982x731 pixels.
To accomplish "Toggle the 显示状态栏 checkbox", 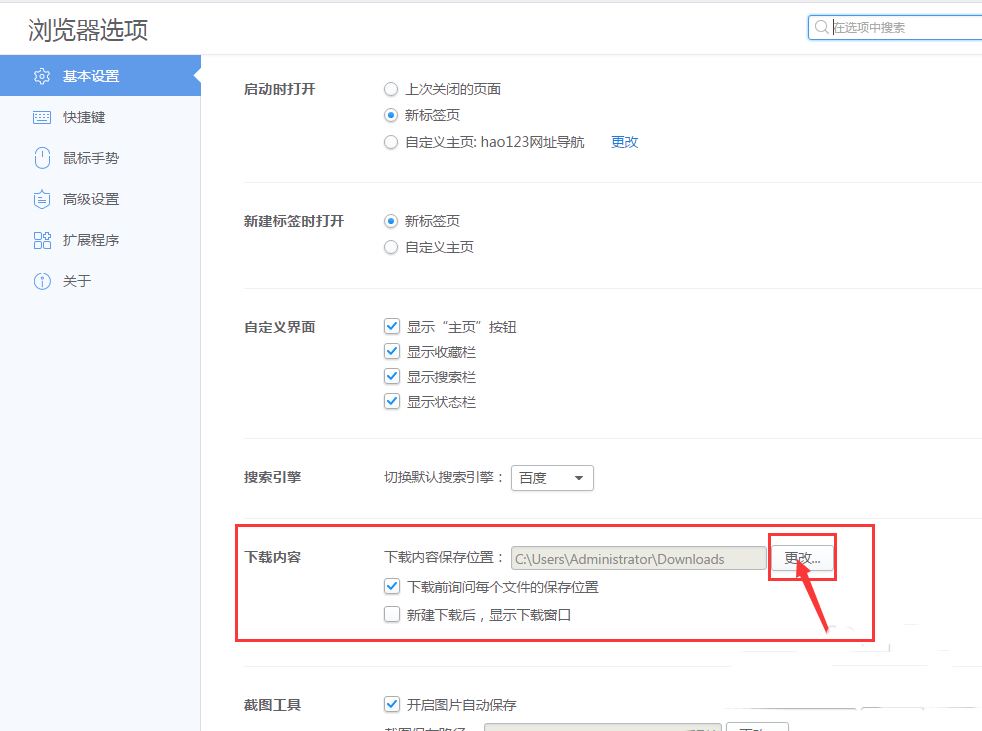I will (x=391, y=401).
